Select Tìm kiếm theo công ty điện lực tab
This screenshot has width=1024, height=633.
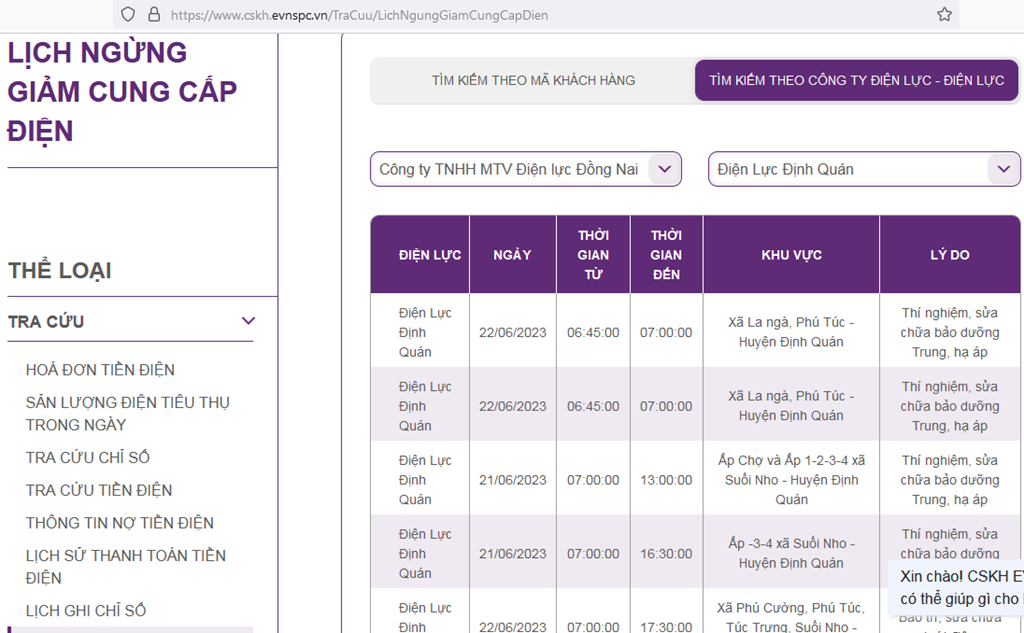click(856, 80)
